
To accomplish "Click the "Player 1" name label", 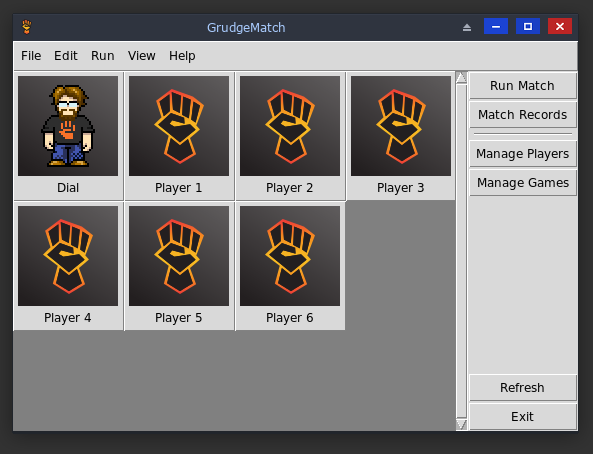I will pyautogui.click(x=179, y=188).
